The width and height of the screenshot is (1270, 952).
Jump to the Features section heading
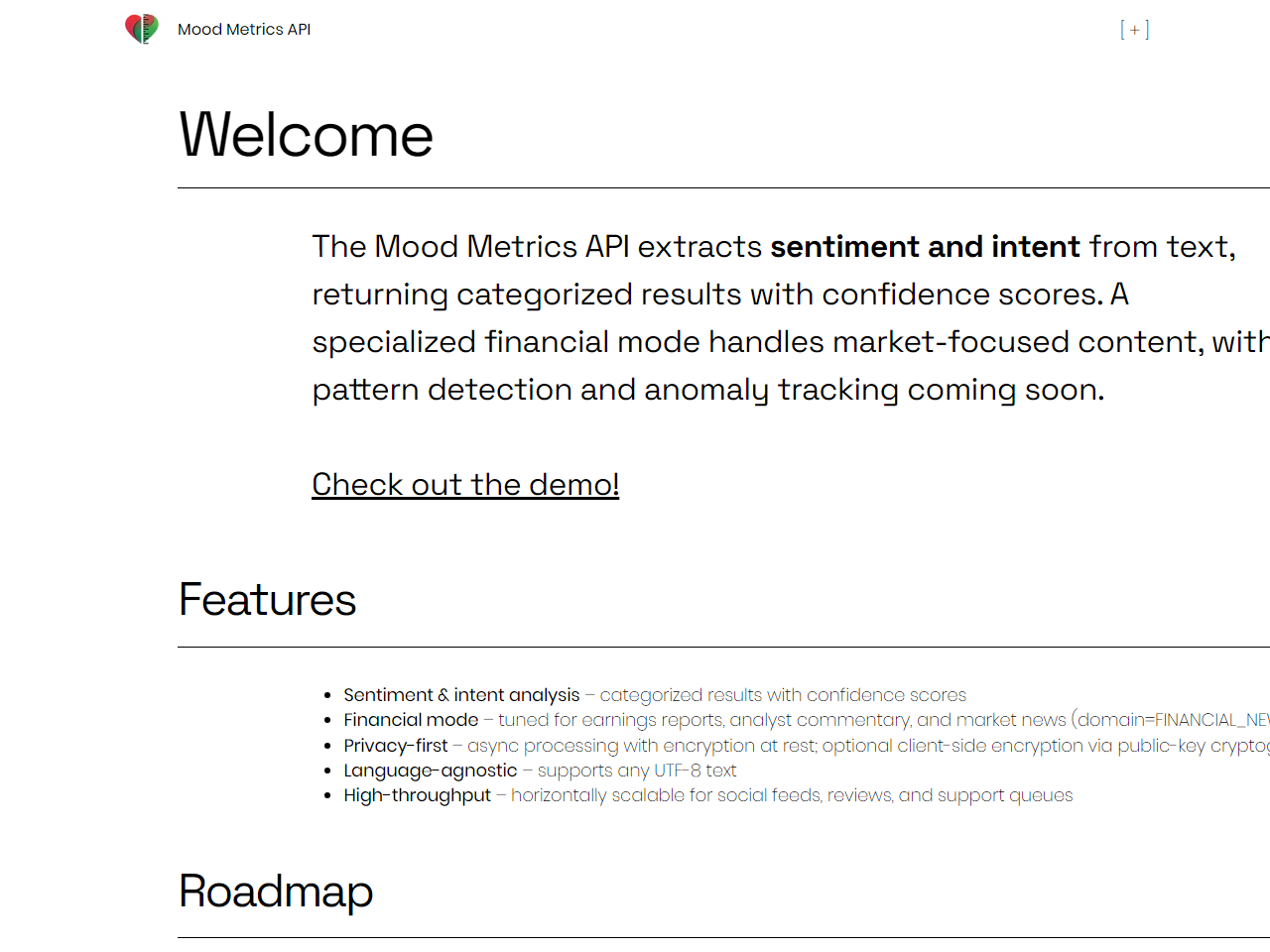[x=267, y=600]
